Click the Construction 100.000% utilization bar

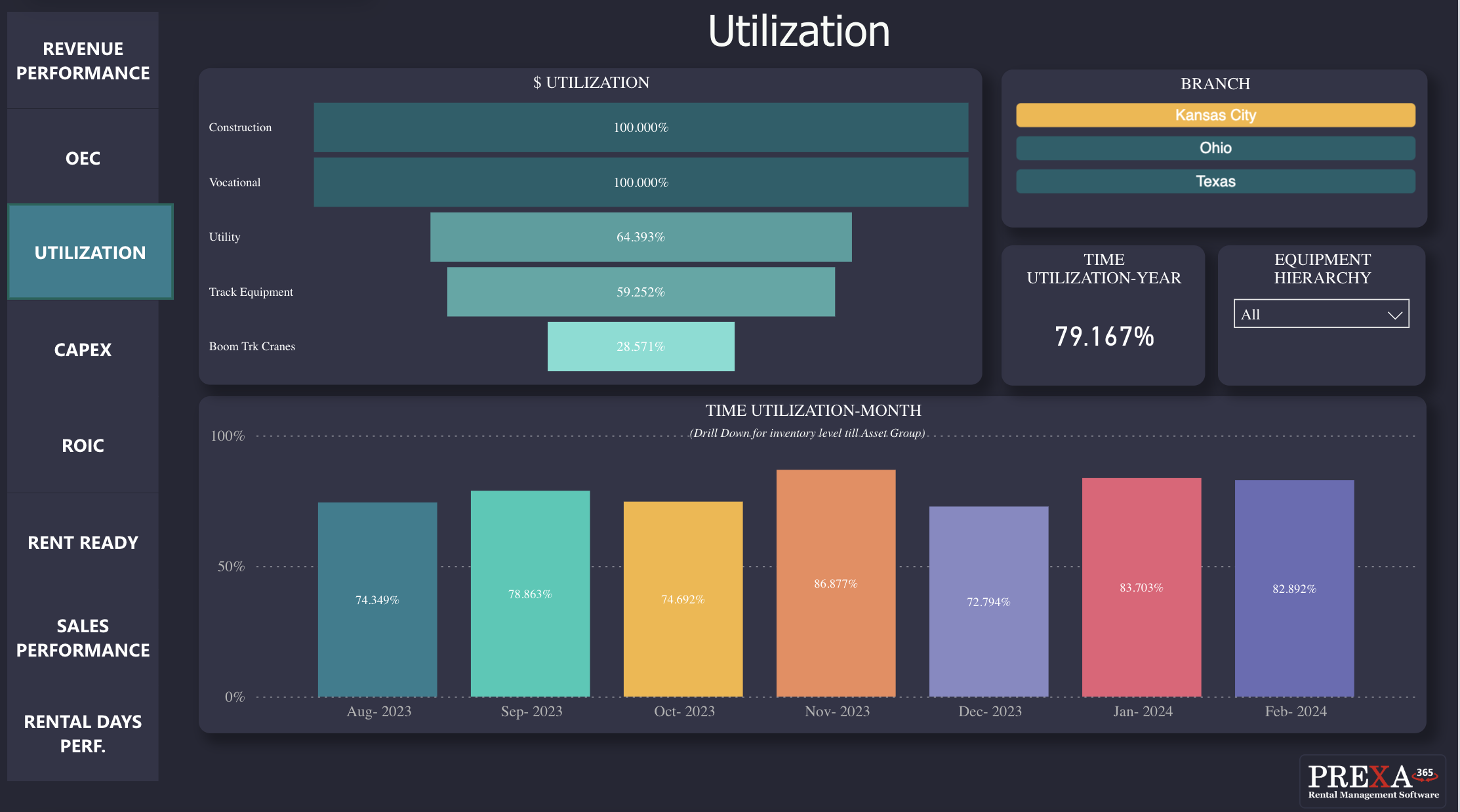tap(640, 127)
